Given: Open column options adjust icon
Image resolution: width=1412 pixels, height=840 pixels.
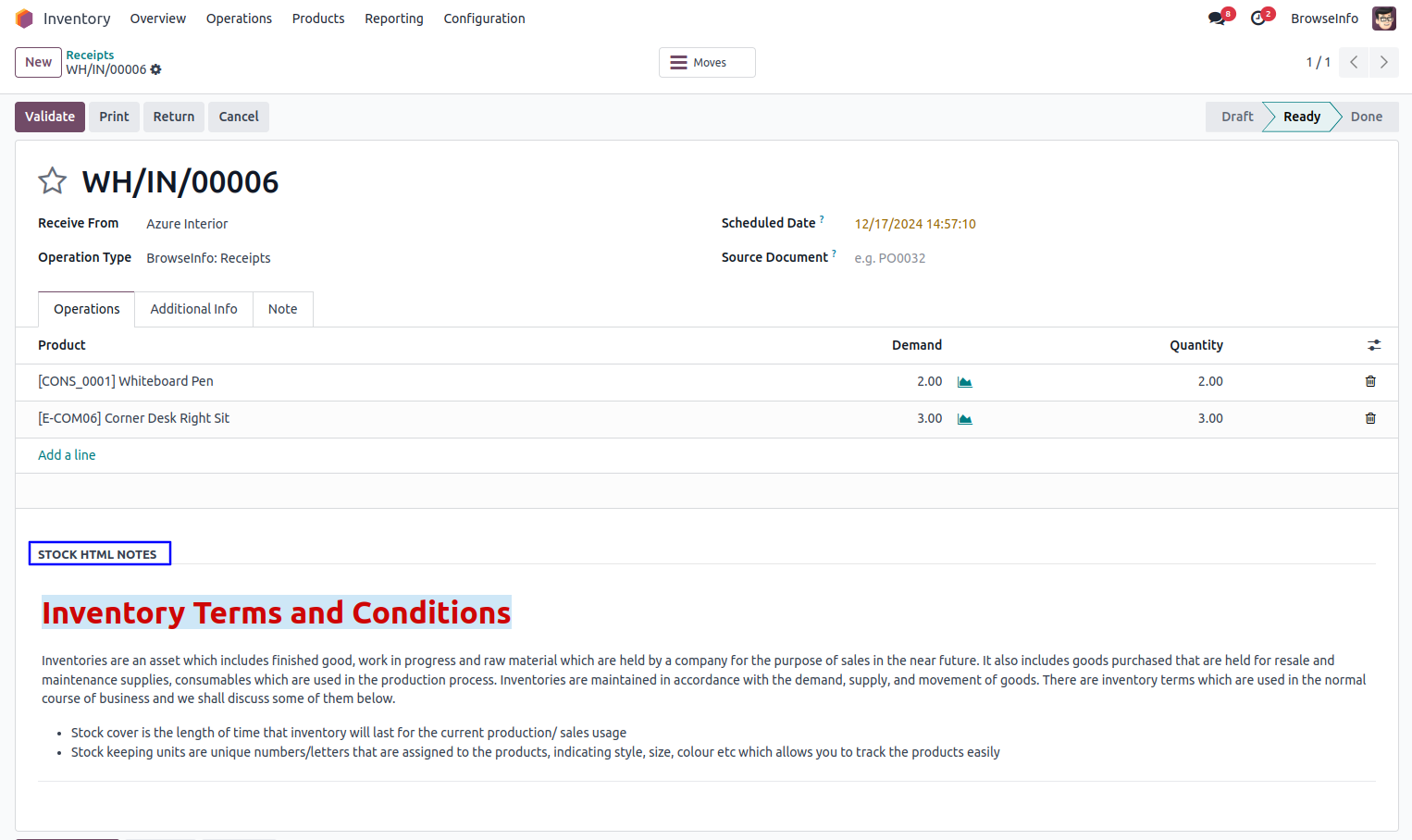Looking at the screenshot, I should click(1374, 345).
